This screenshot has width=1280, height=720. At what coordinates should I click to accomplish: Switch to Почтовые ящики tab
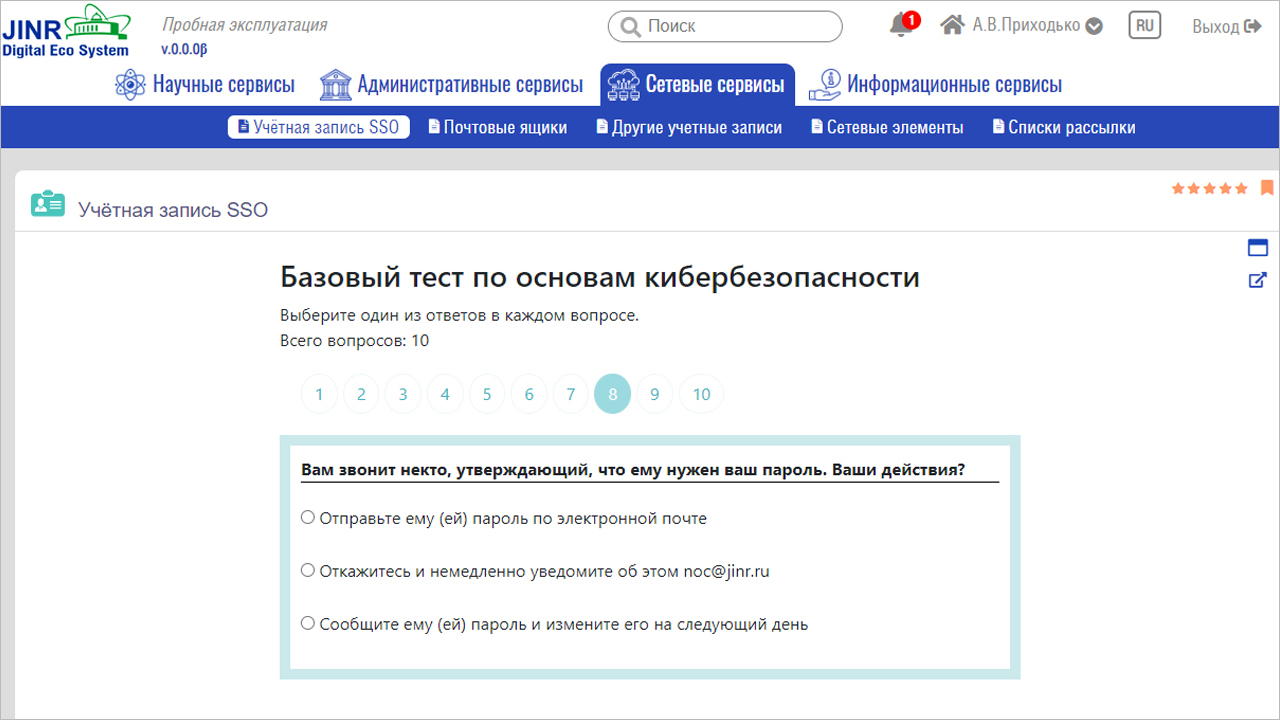(498, 127)
